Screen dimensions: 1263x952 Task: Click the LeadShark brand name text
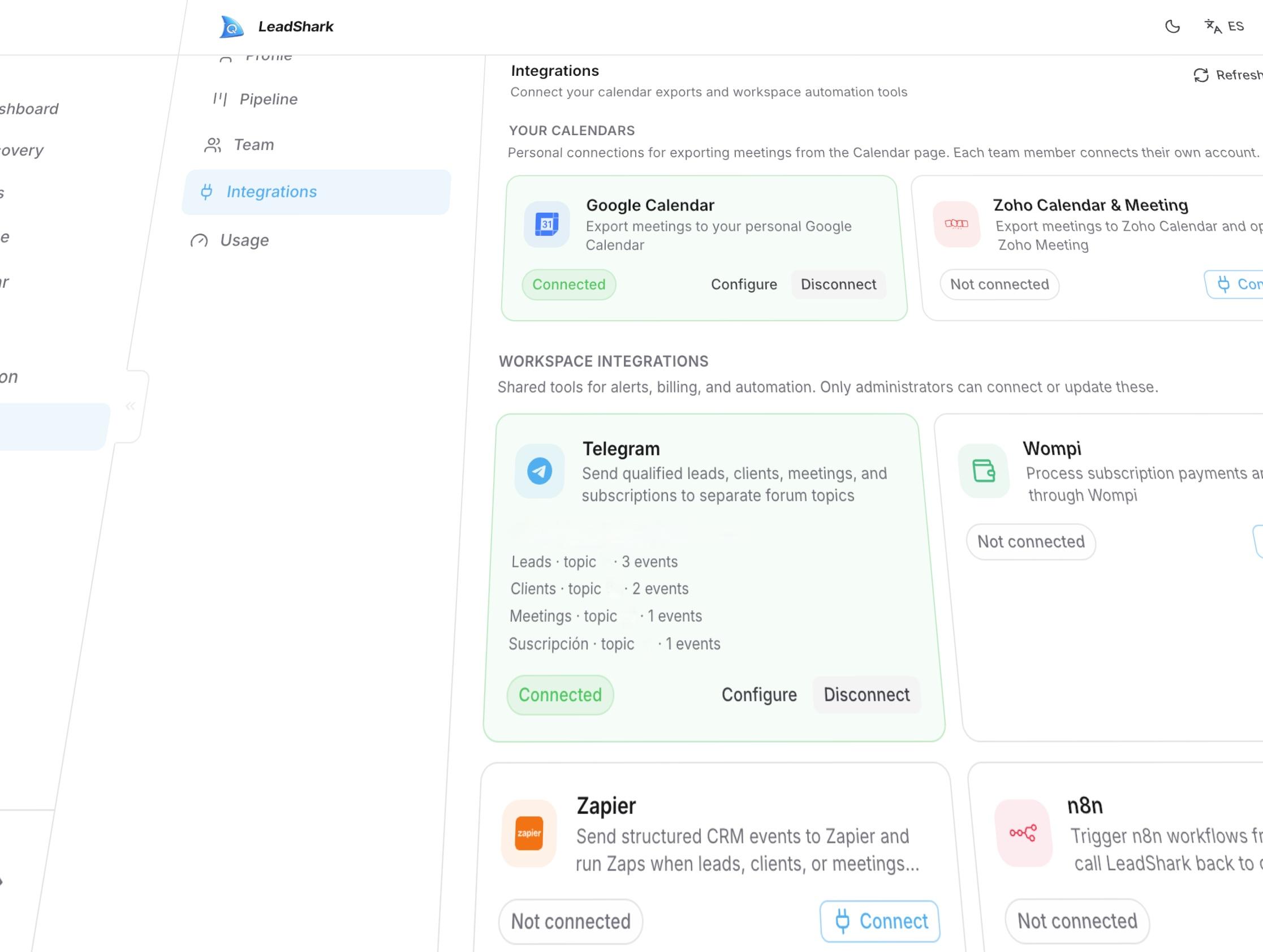coord(296,27)
